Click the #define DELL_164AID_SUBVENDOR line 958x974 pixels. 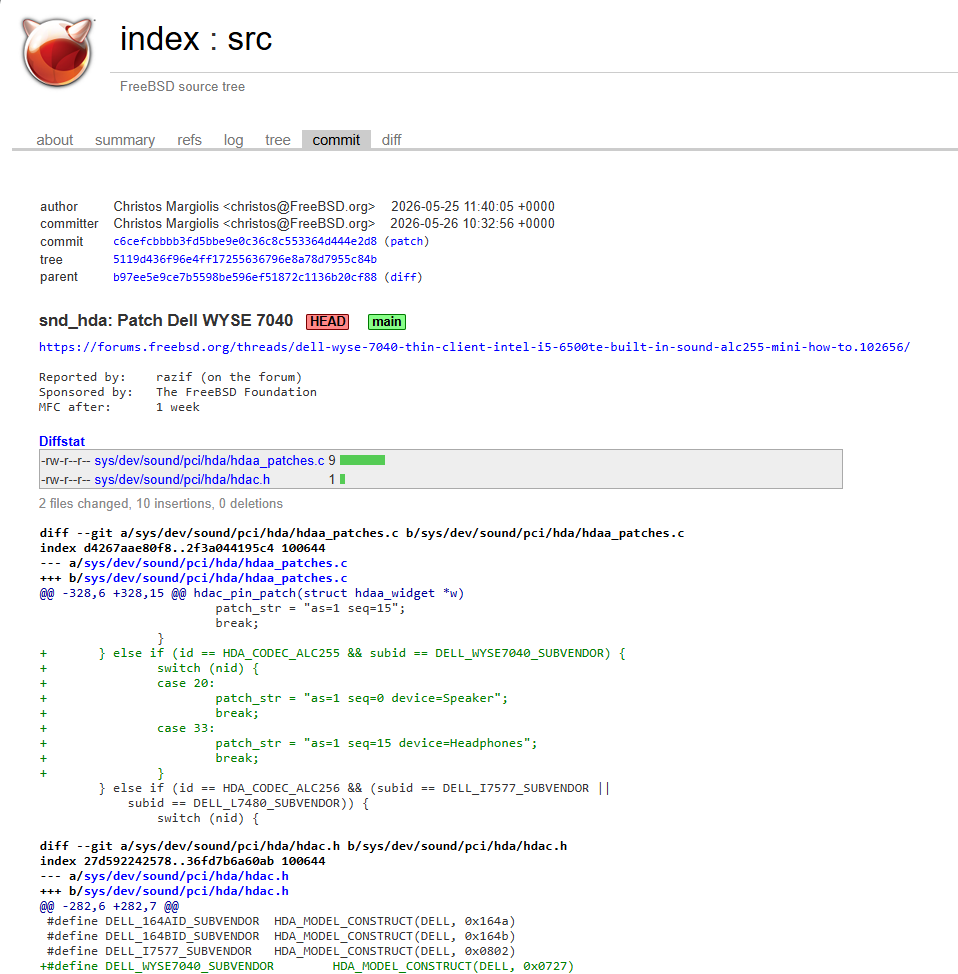281,921
